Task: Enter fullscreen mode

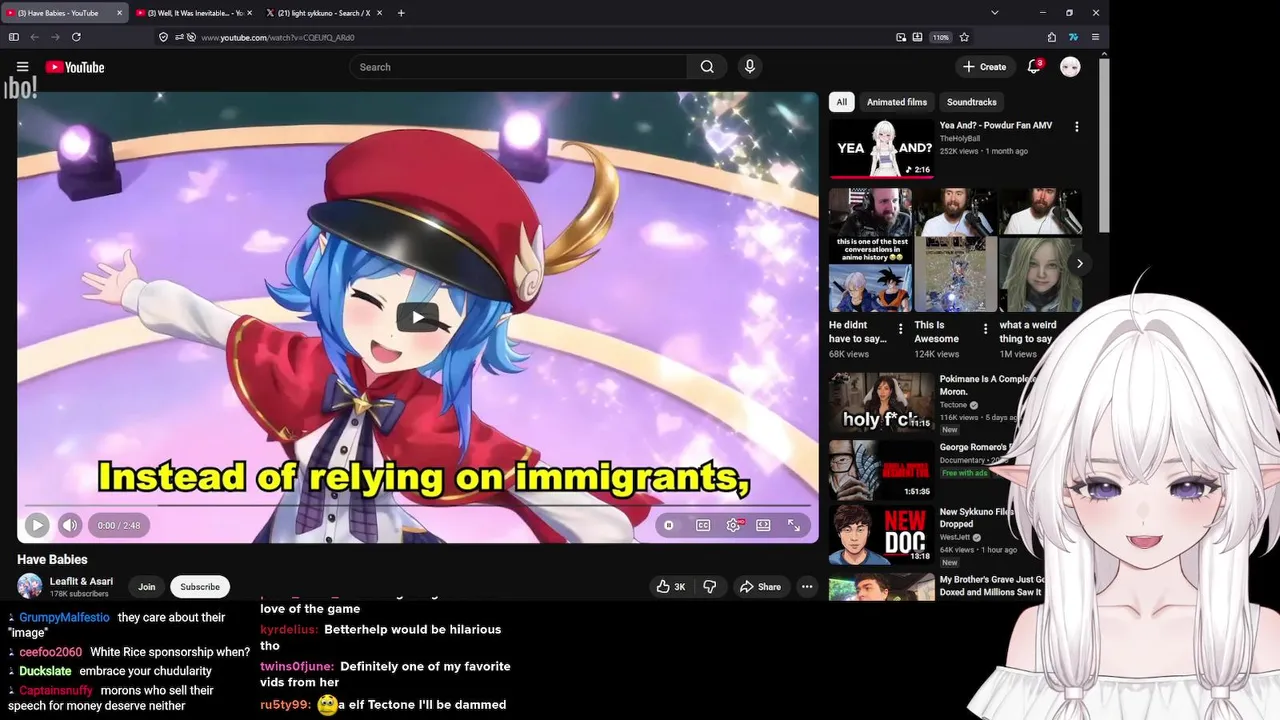Action: click(794, 525)
